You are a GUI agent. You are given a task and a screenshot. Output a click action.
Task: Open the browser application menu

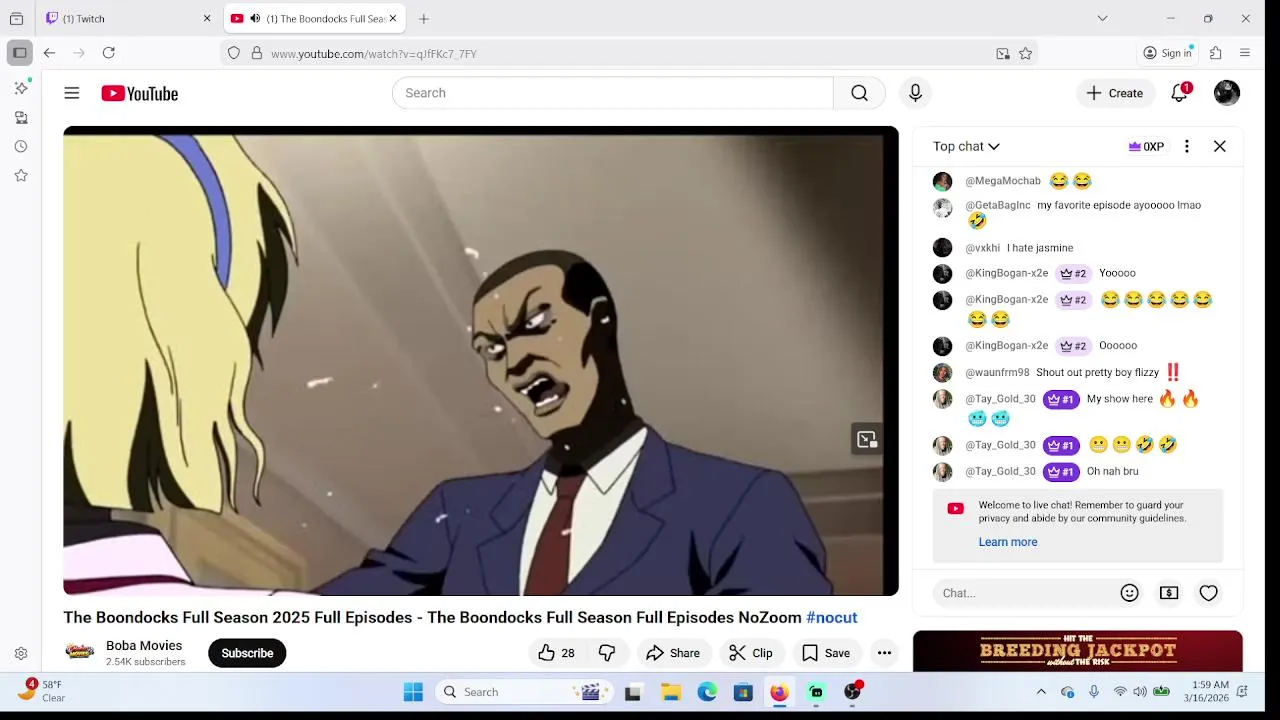(x=1245, y=53)
